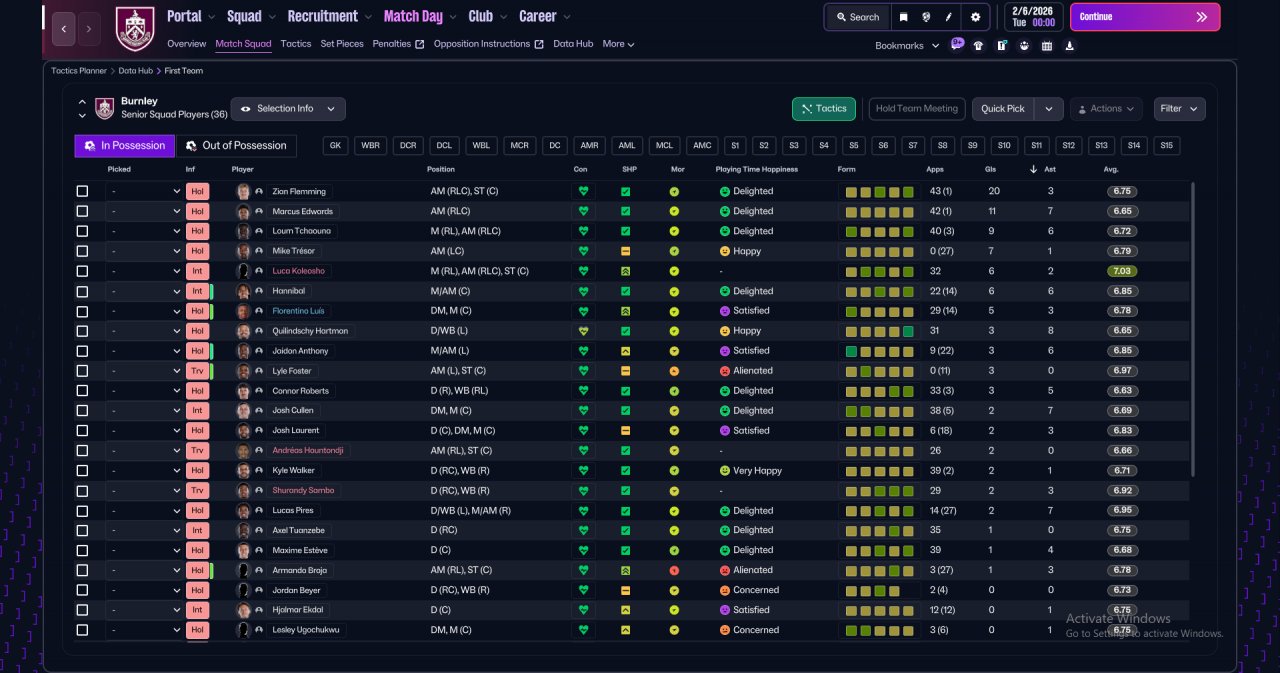Viewport: 1280px width, 673px height.
Task: Click the globe icon beside the bookmark
Action: [926, 17]
